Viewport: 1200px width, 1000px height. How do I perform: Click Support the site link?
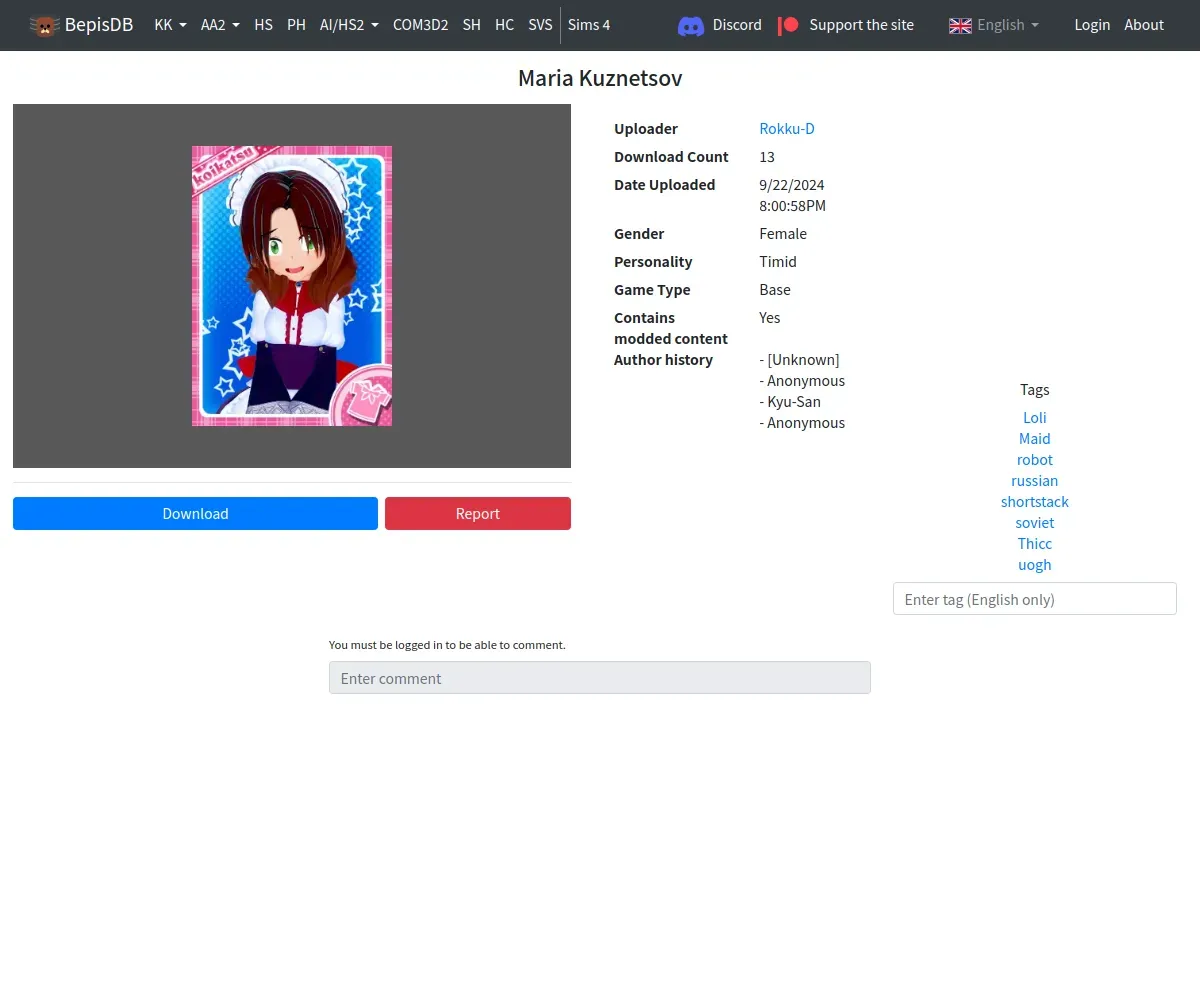[861, 25]
